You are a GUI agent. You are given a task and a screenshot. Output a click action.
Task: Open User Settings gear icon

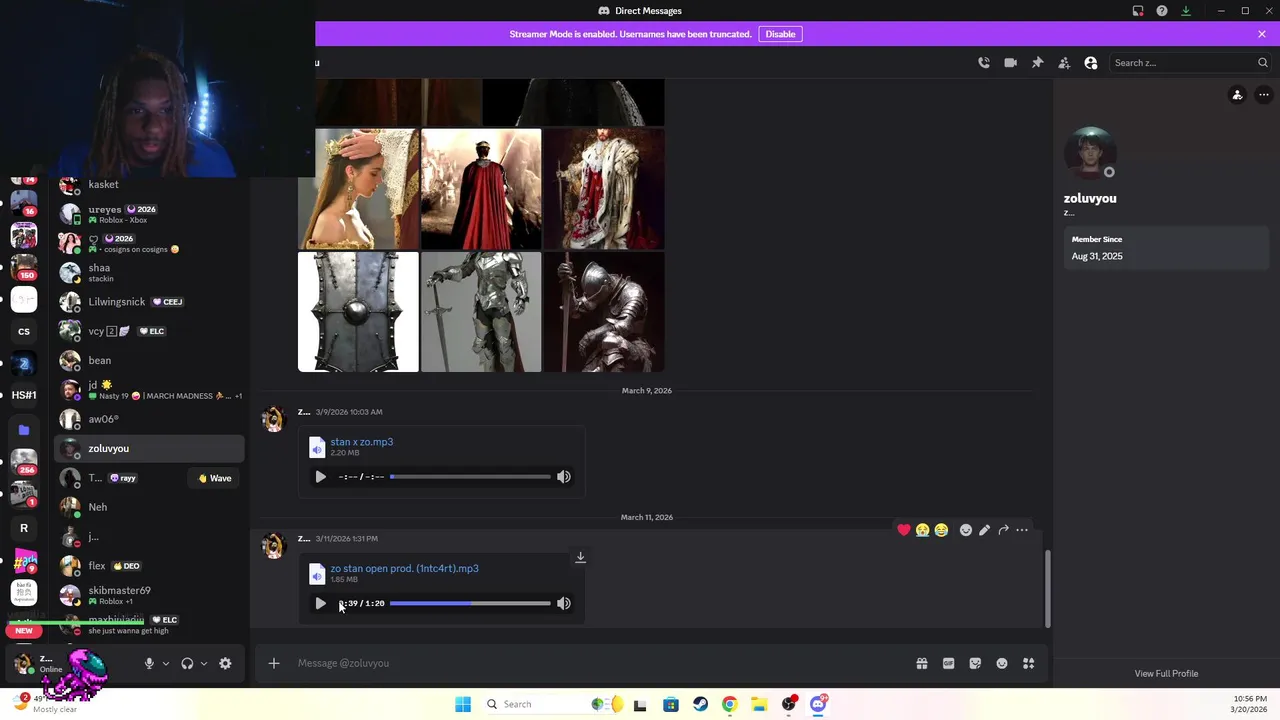[x=225, y=663]
